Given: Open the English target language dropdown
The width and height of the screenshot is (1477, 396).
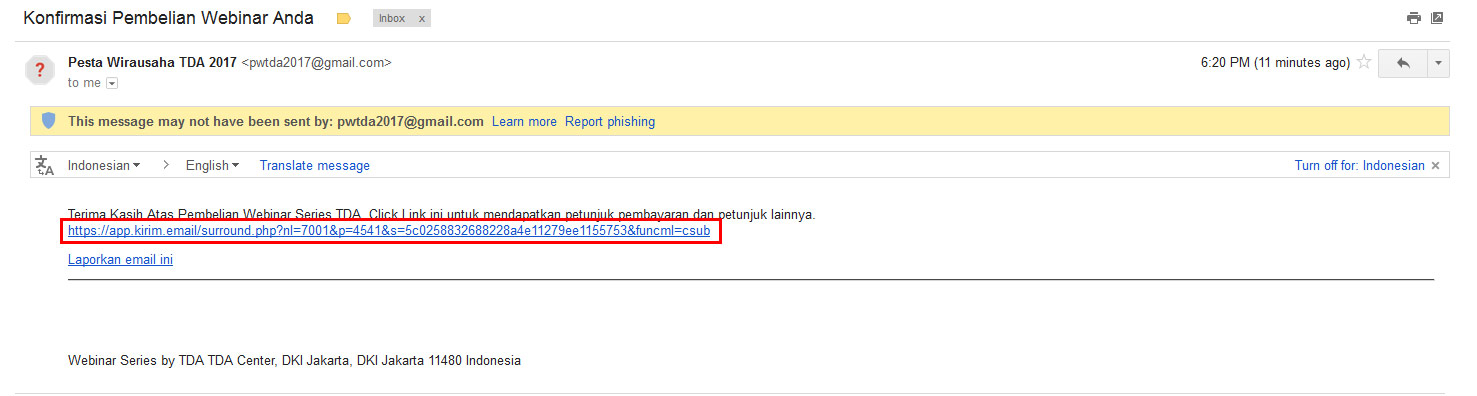Looking at the screenshot, I should 212,165.
